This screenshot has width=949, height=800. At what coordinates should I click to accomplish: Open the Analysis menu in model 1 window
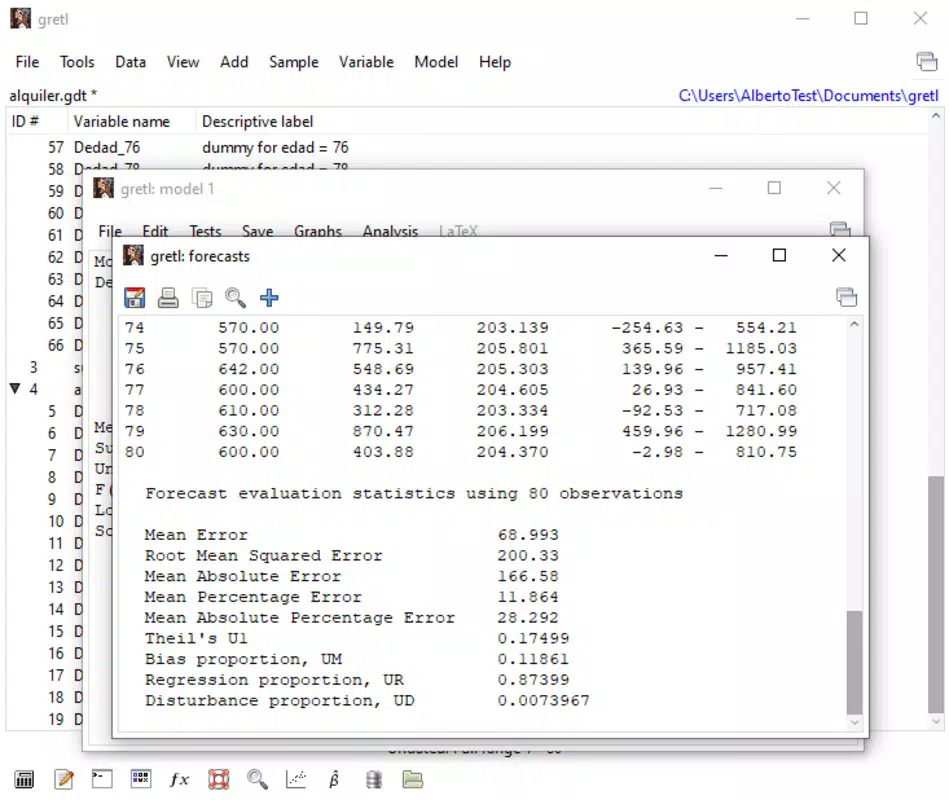[x=390, y=231]
